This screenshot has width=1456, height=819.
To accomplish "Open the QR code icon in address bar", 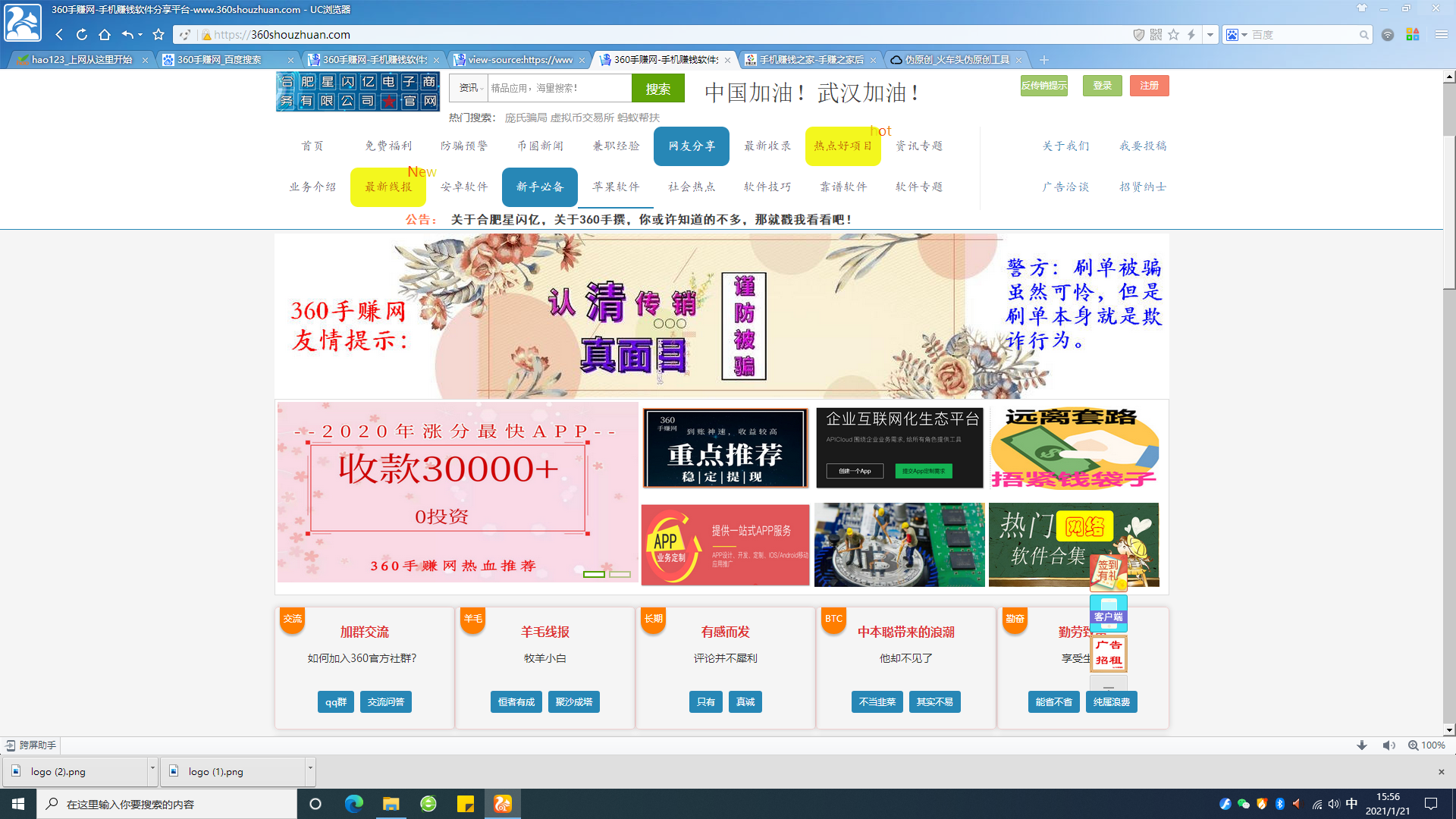I will tap(1156, 35).
